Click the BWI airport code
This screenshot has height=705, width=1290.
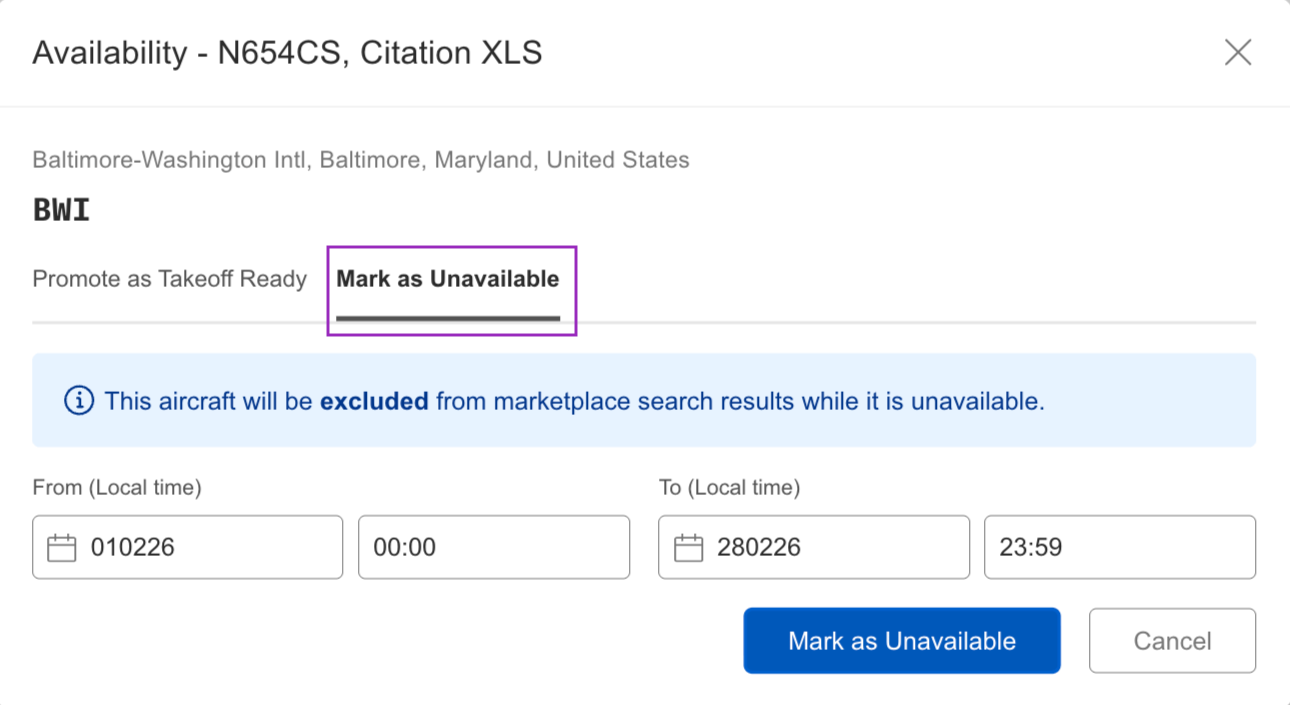(60, 209)
